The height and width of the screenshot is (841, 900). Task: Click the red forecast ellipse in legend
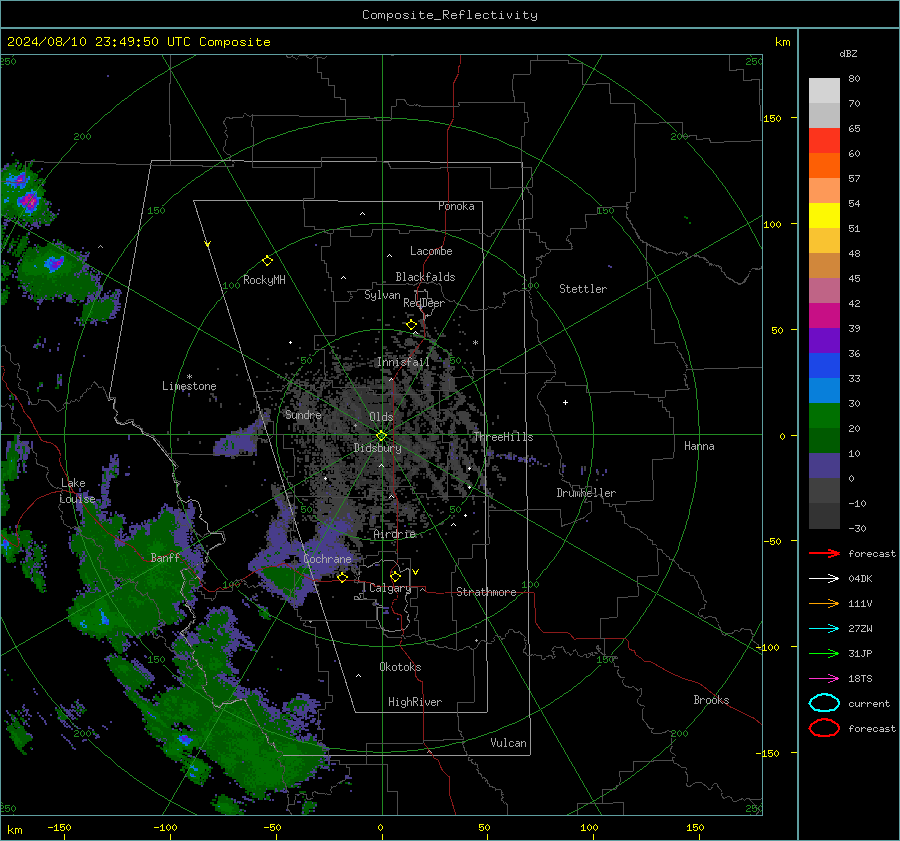coord(824,728)
